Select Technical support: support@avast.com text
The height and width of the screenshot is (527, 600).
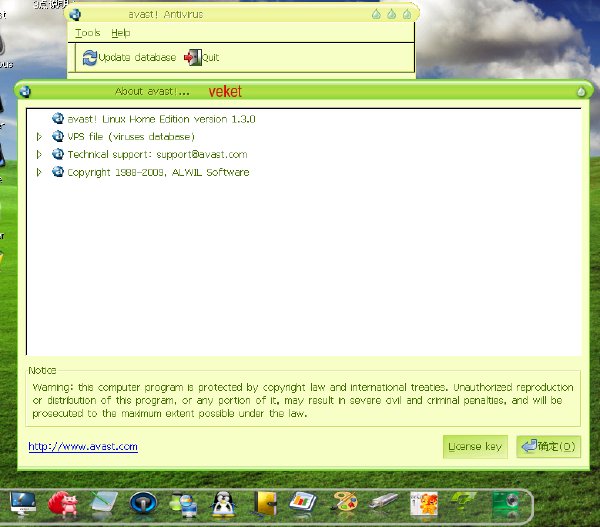[157, 155]
